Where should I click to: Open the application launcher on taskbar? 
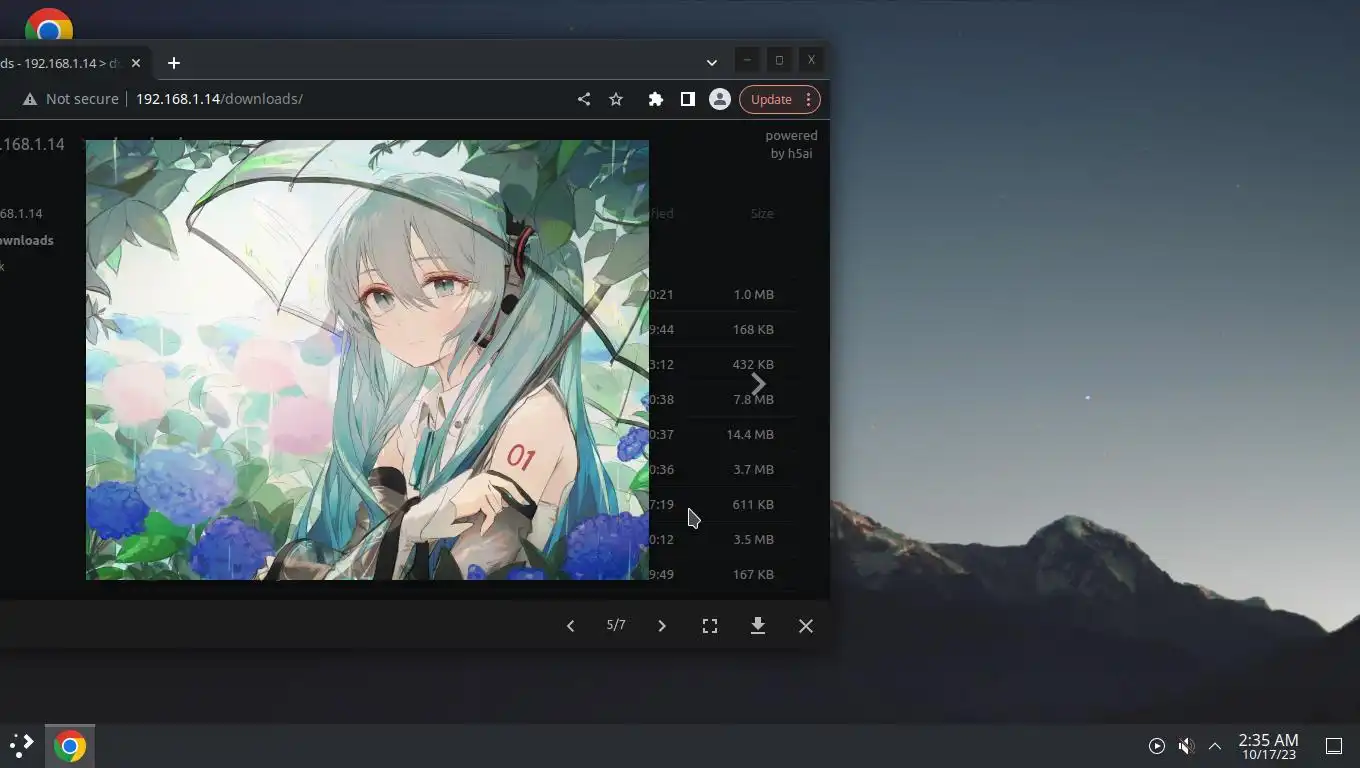22,746
